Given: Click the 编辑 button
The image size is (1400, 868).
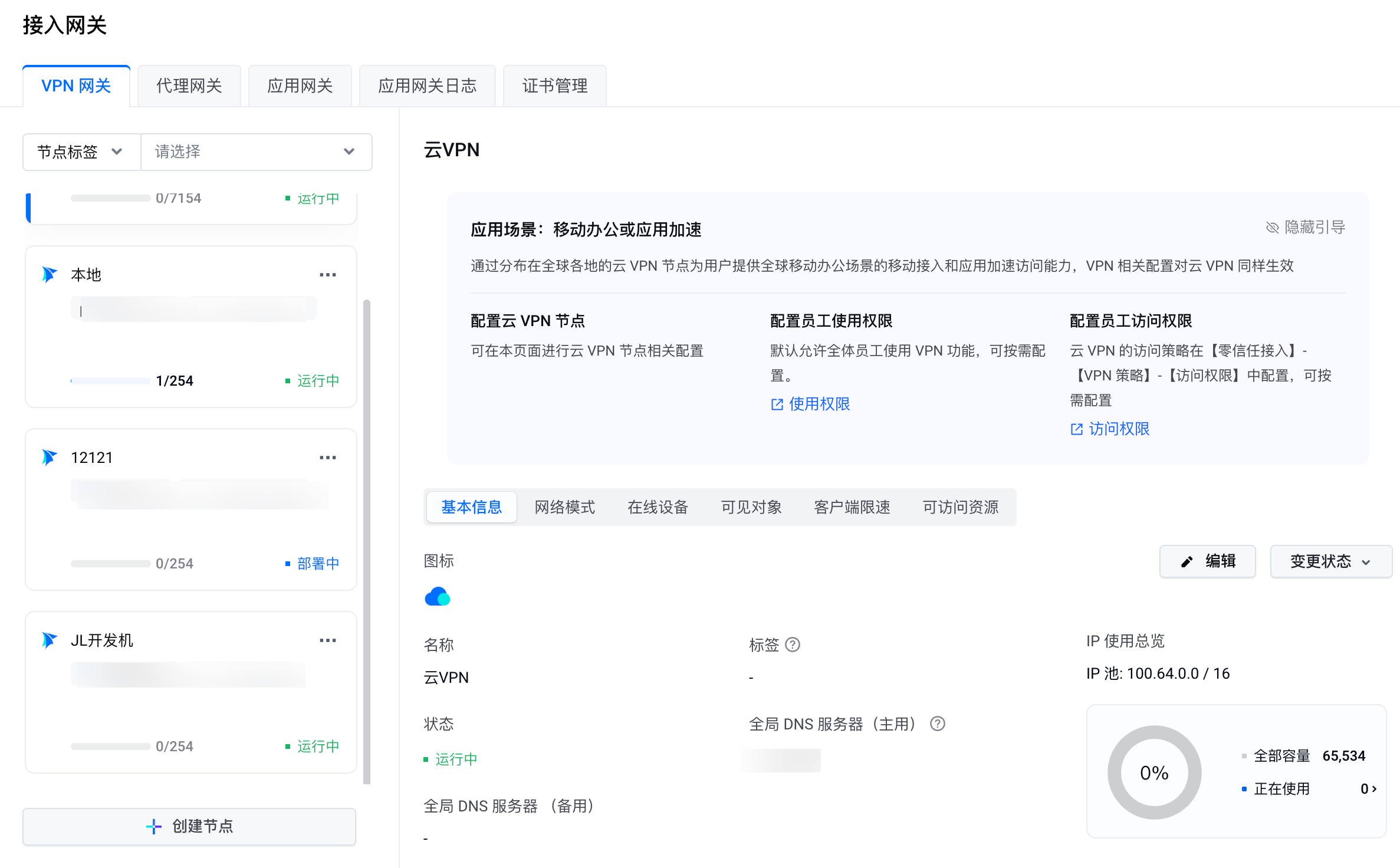Looking at the screenshot, I should tap(1208, 561).
